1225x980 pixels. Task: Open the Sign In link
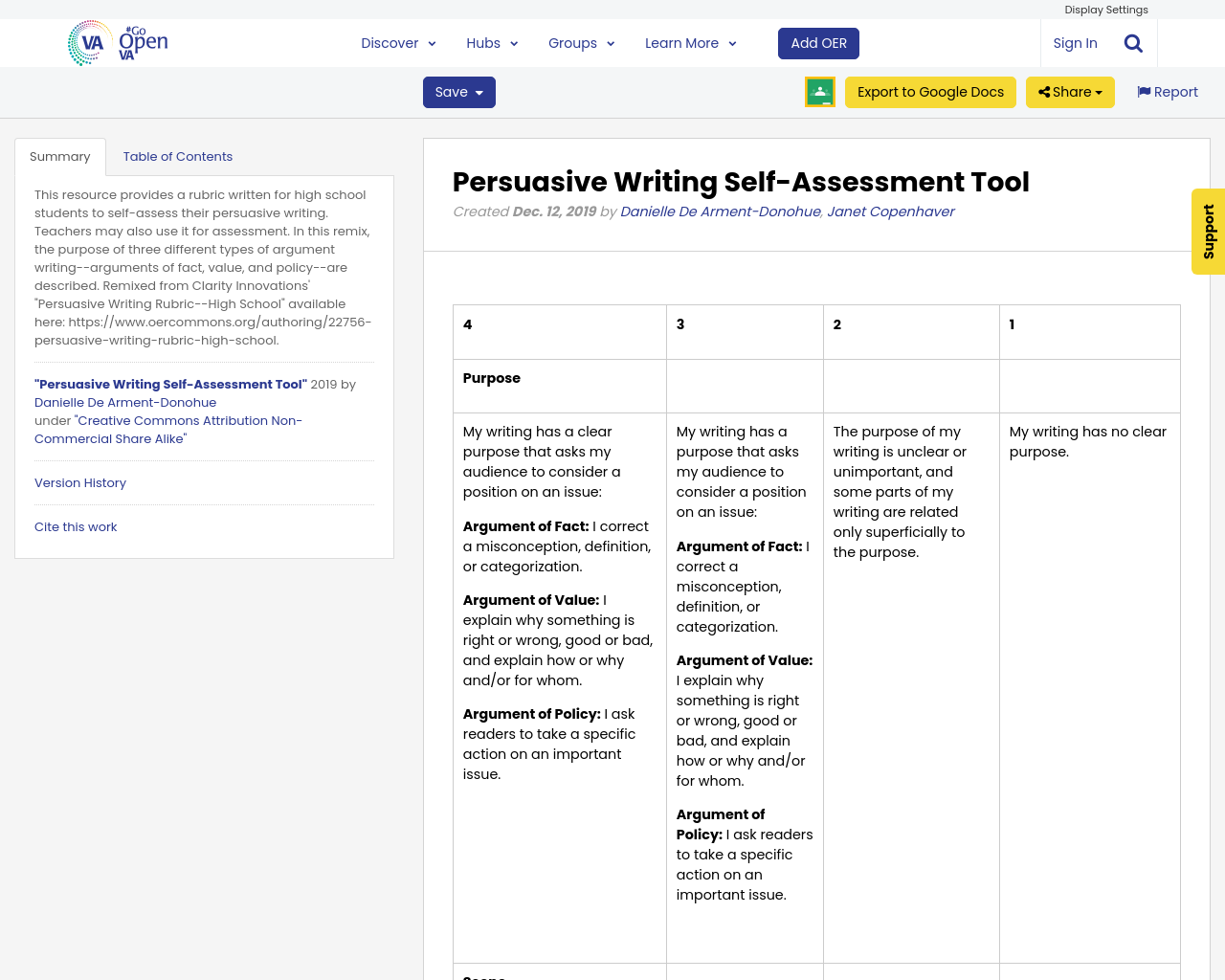point(1075,43)
